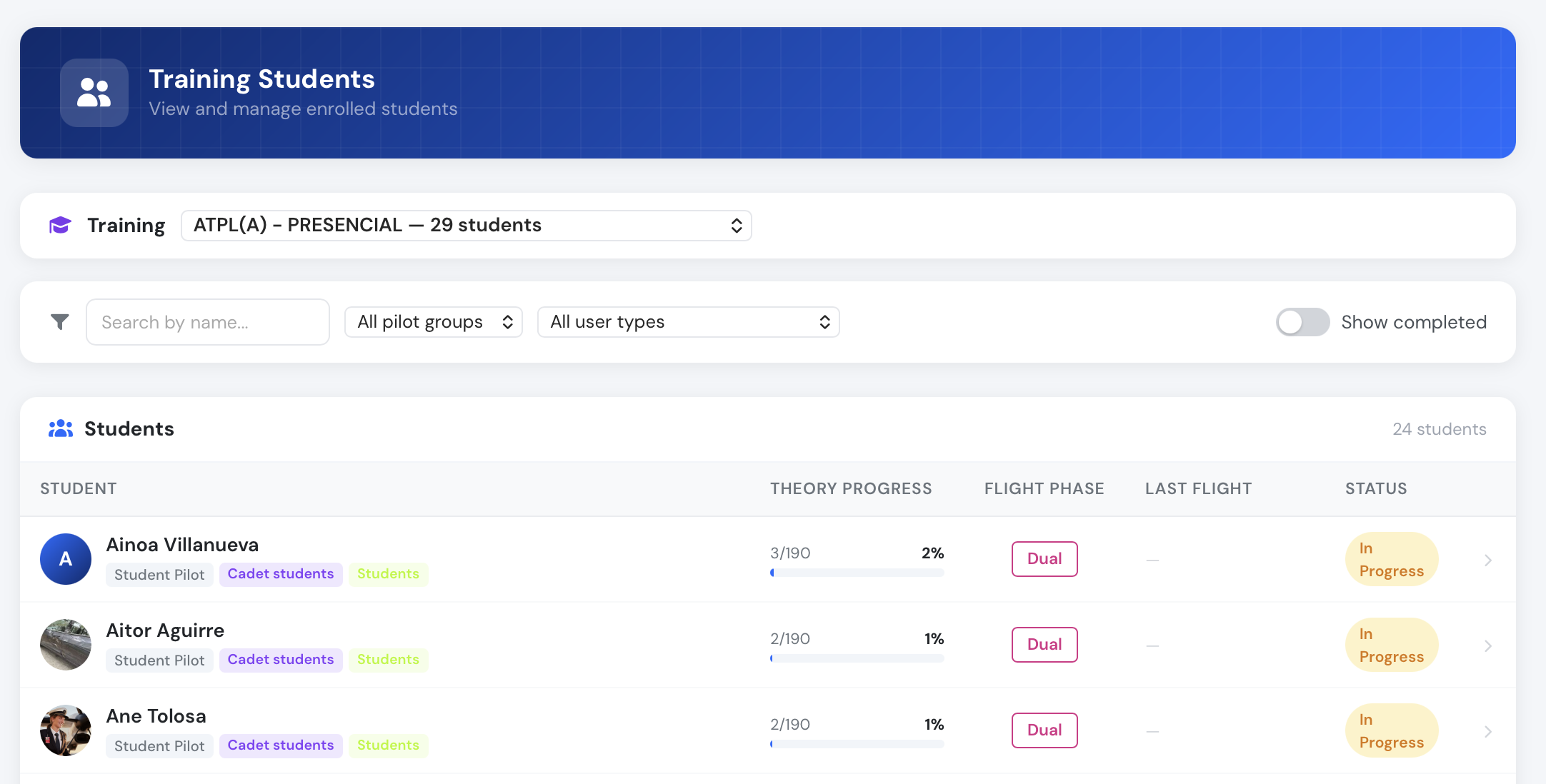1546x784 pixels.
Task: Click the funnel filter icon
Action: pyautogui.click(x=60, y=322)
